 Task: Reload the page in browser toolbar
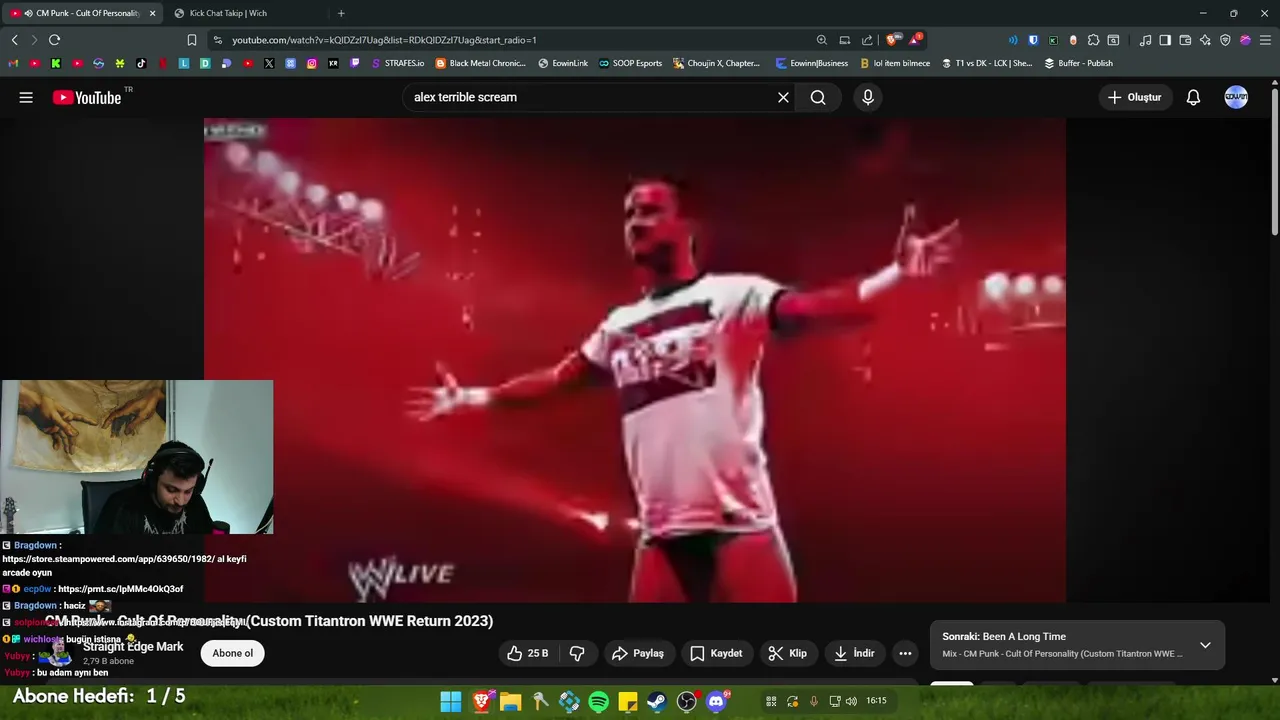click(54, 40)
